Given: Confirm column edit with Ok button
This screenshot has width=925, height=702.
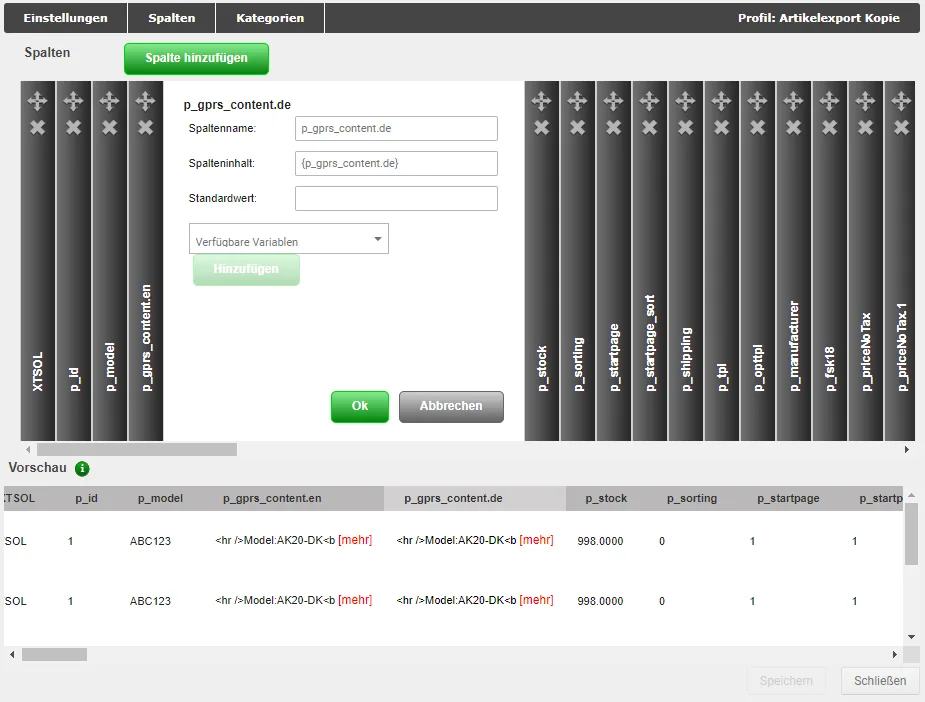Looking at the screenshot, I should tap(360, 406).
